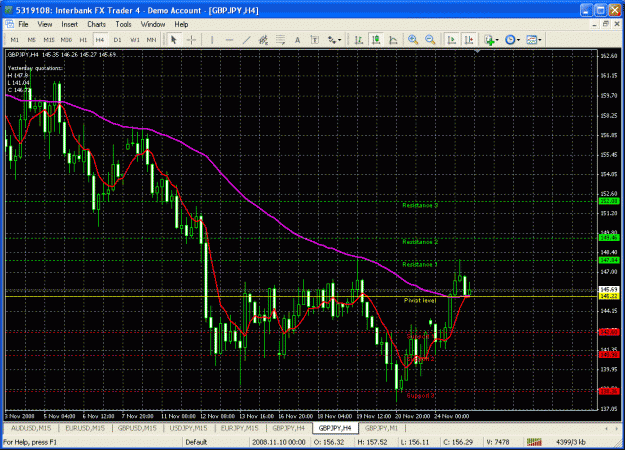Screen dimensions: 625x450
Task: Click the add indicators icon
Action: click(x=489, y=40)
